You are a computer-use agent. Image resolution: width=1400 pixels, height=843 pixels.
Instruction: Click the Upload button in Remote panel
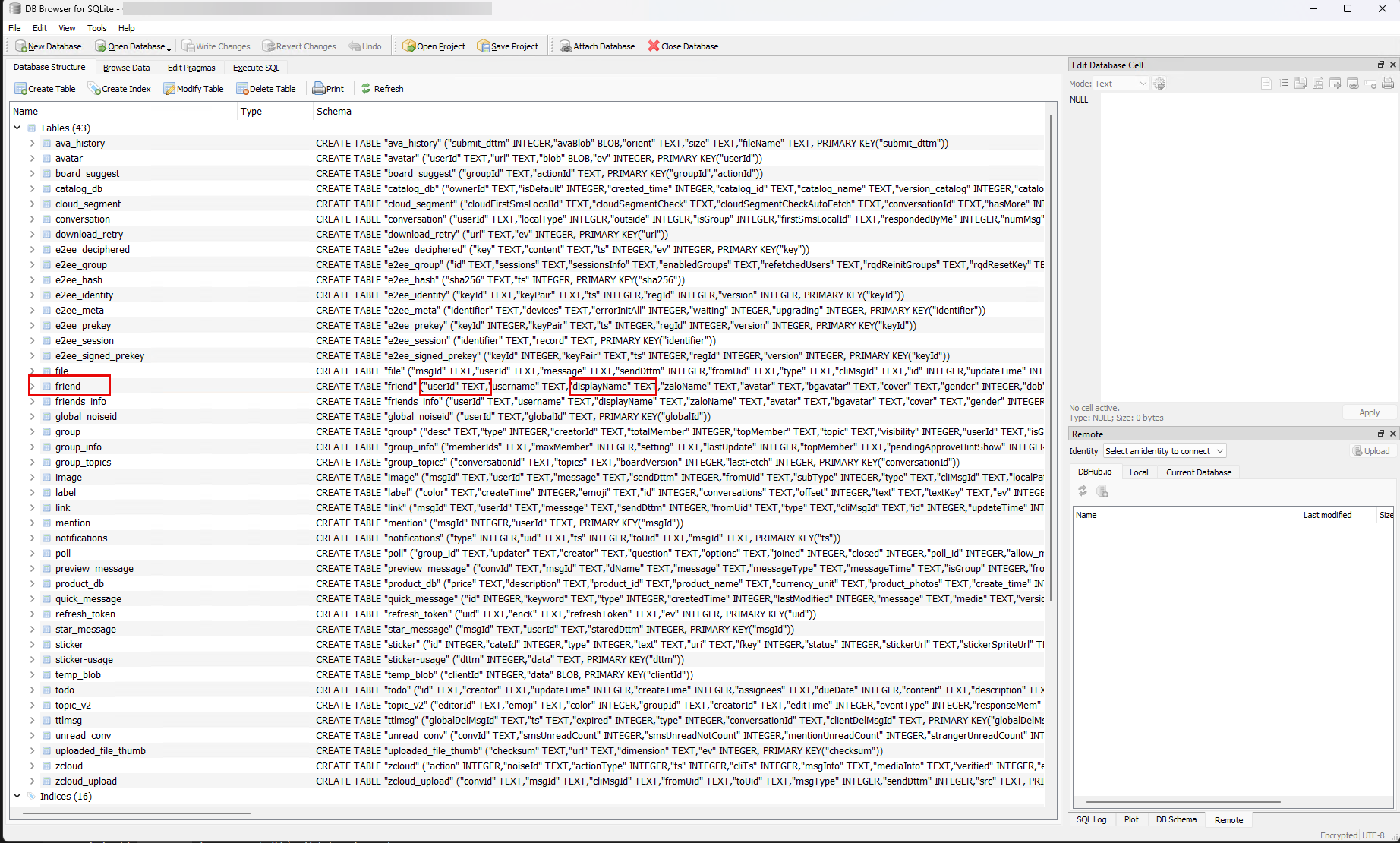[1371, 451]
